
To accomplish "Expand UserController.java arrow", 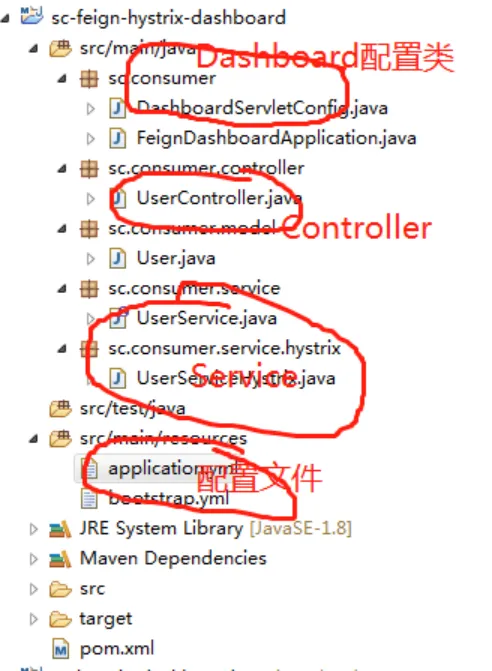I will tap(90, 199).
